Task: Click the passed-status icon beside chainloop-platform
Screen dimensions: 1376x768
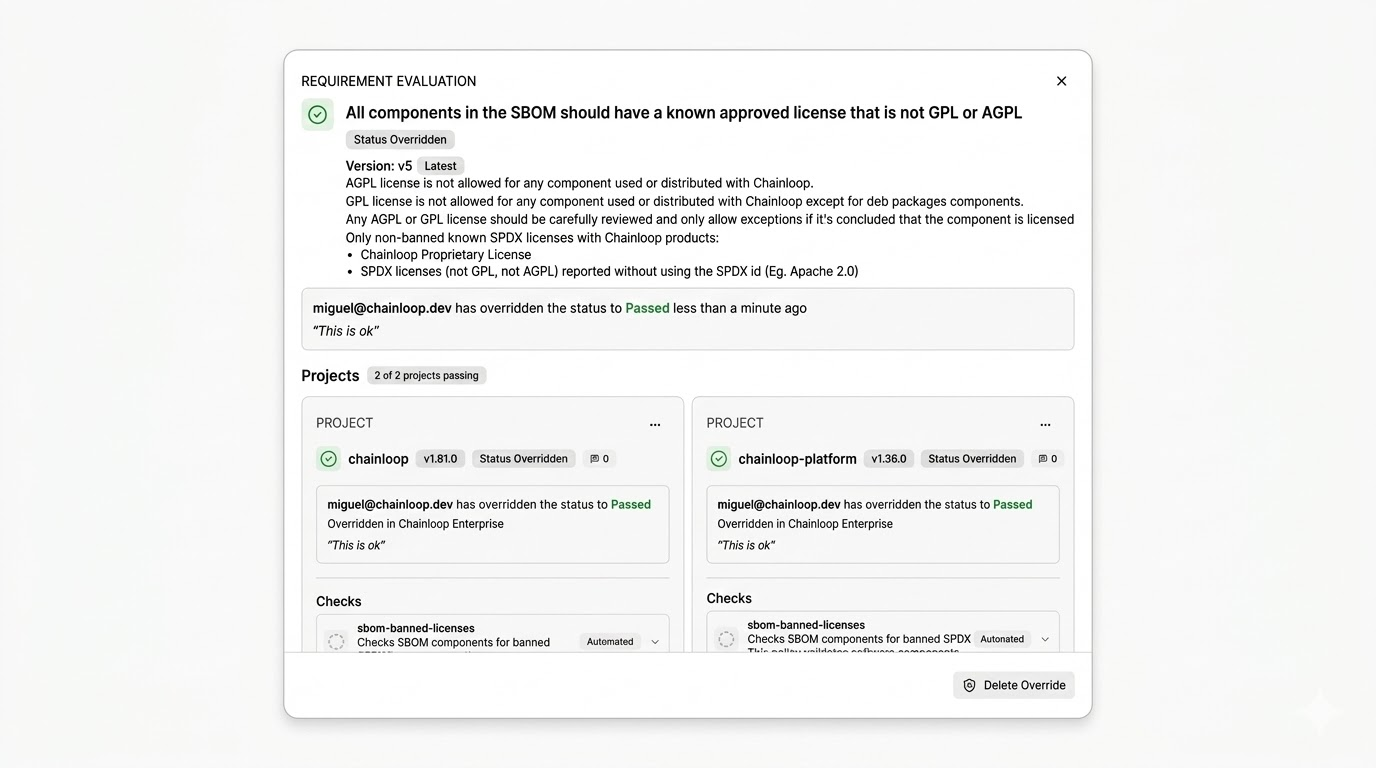Action: pos(718,458)
